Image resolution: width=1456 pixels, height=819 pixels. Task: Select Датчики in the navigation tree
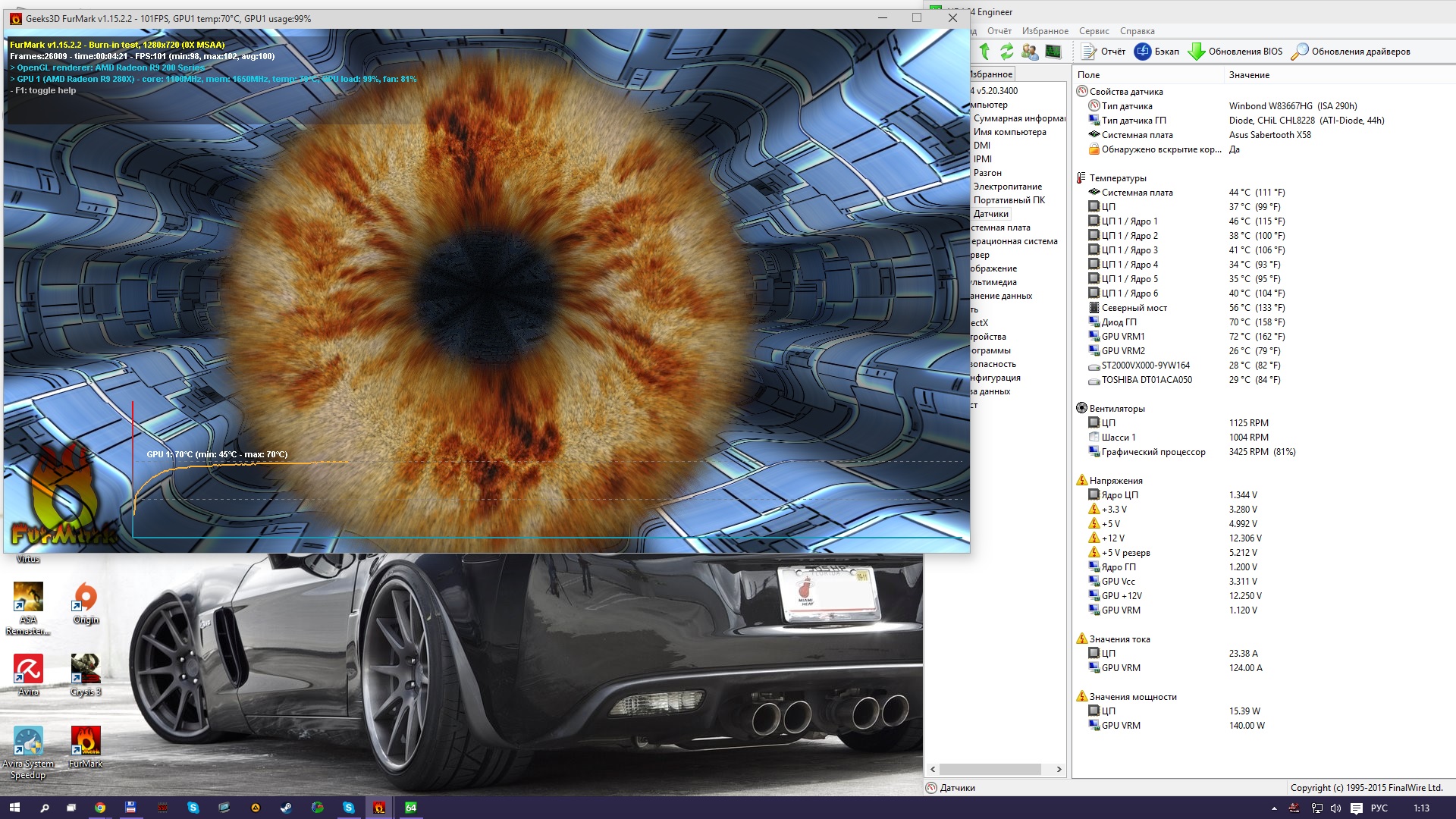(x=990, y=214)
